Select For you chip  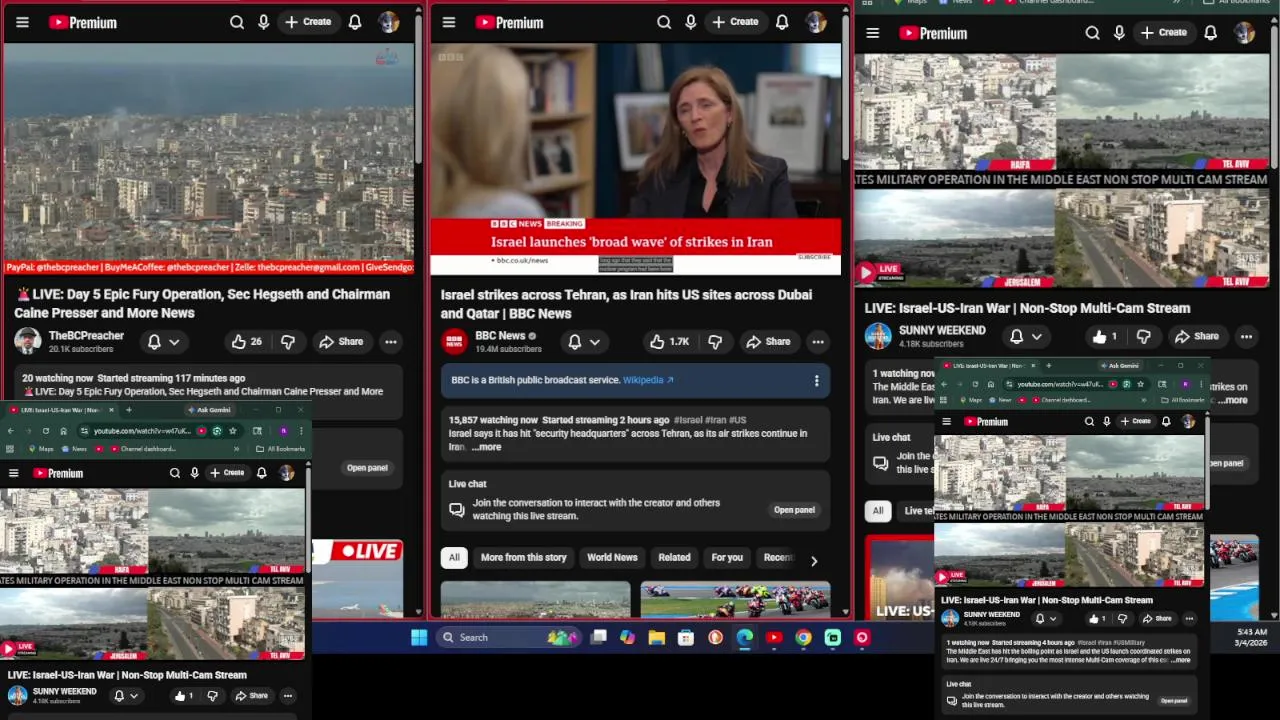coord(727,557)
